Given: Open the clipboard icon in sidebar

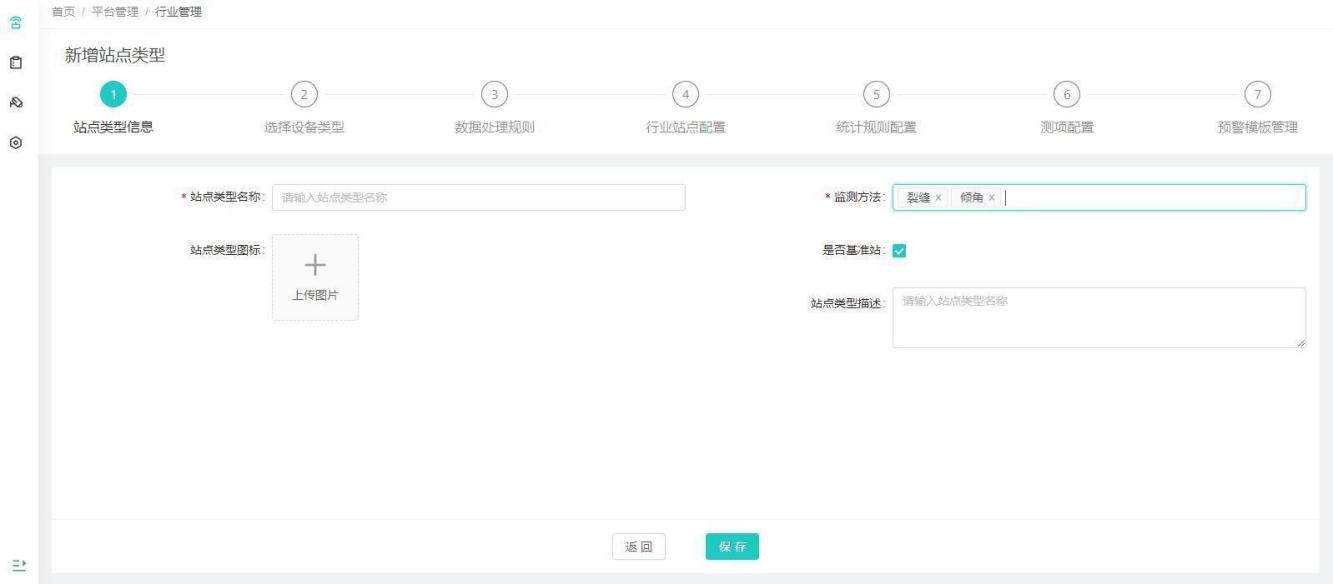Looking at the screenshot, I should 16,62.
